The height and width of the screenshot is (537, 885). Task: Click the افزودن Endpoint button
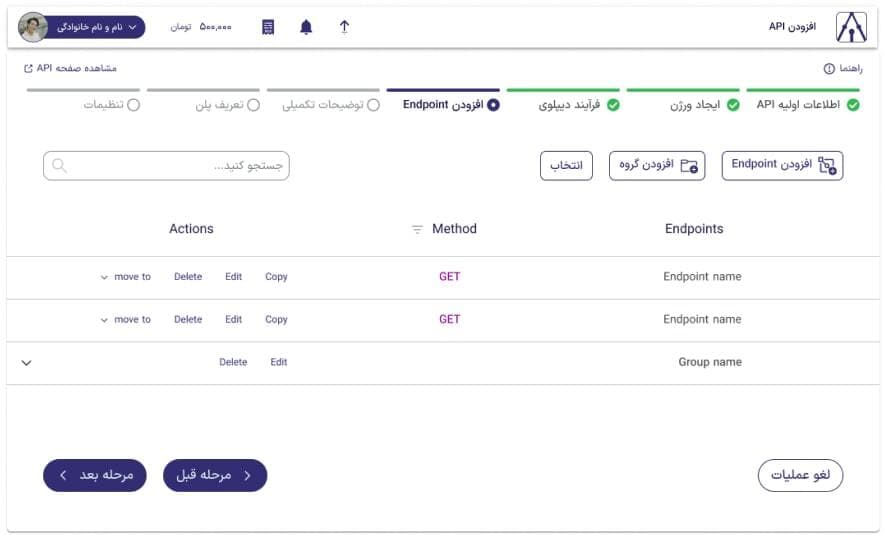(782, 165)
